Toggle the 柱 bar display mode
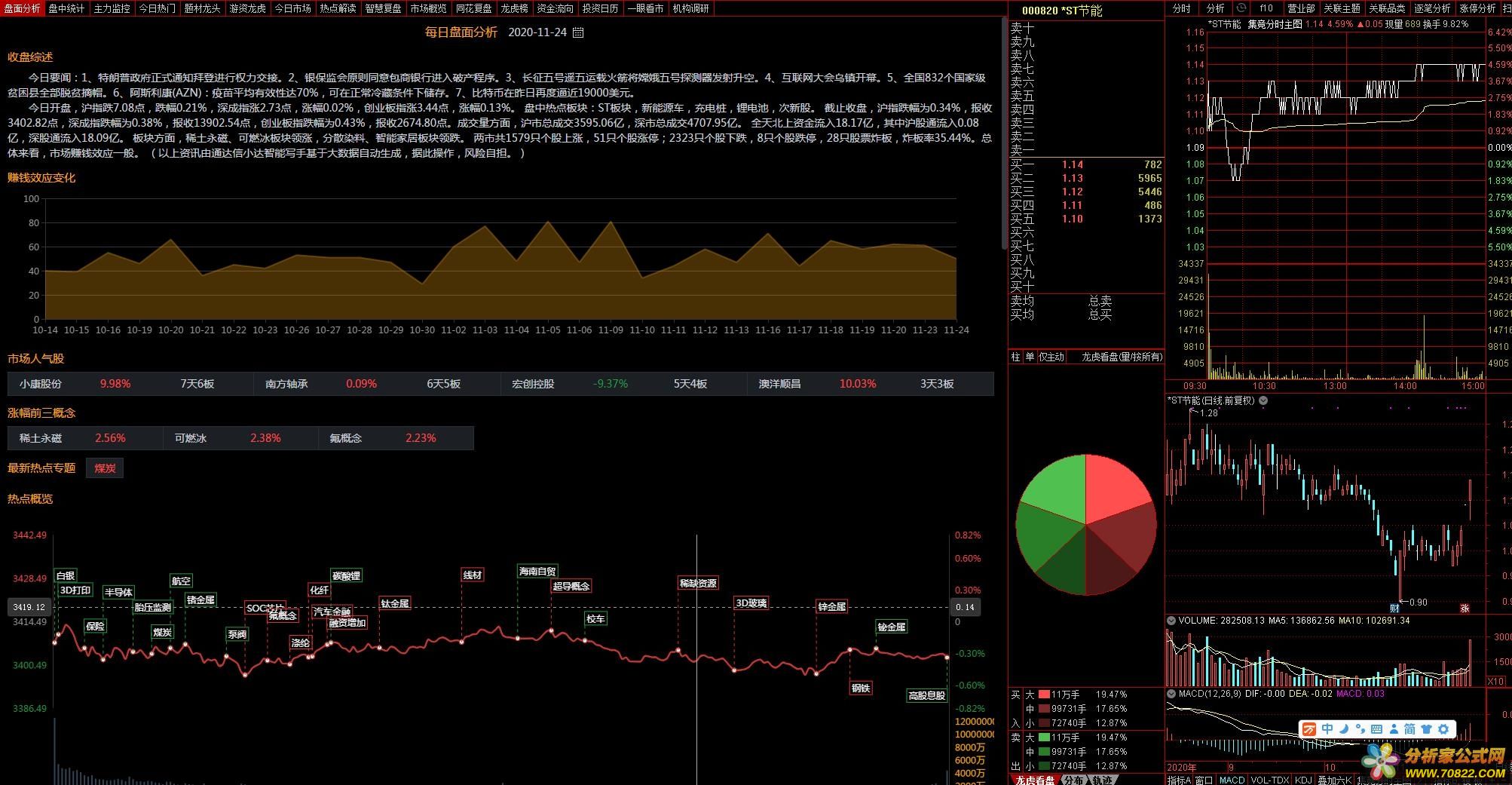The height and width of the screenshot is (785, 1512). (x=1015, y=357)
